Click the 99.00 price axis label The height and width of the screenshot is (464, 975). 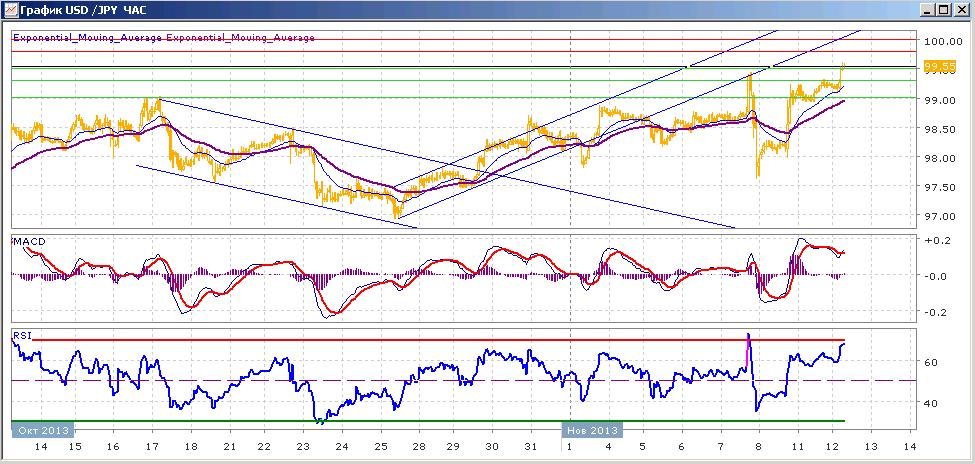point(940,100)
